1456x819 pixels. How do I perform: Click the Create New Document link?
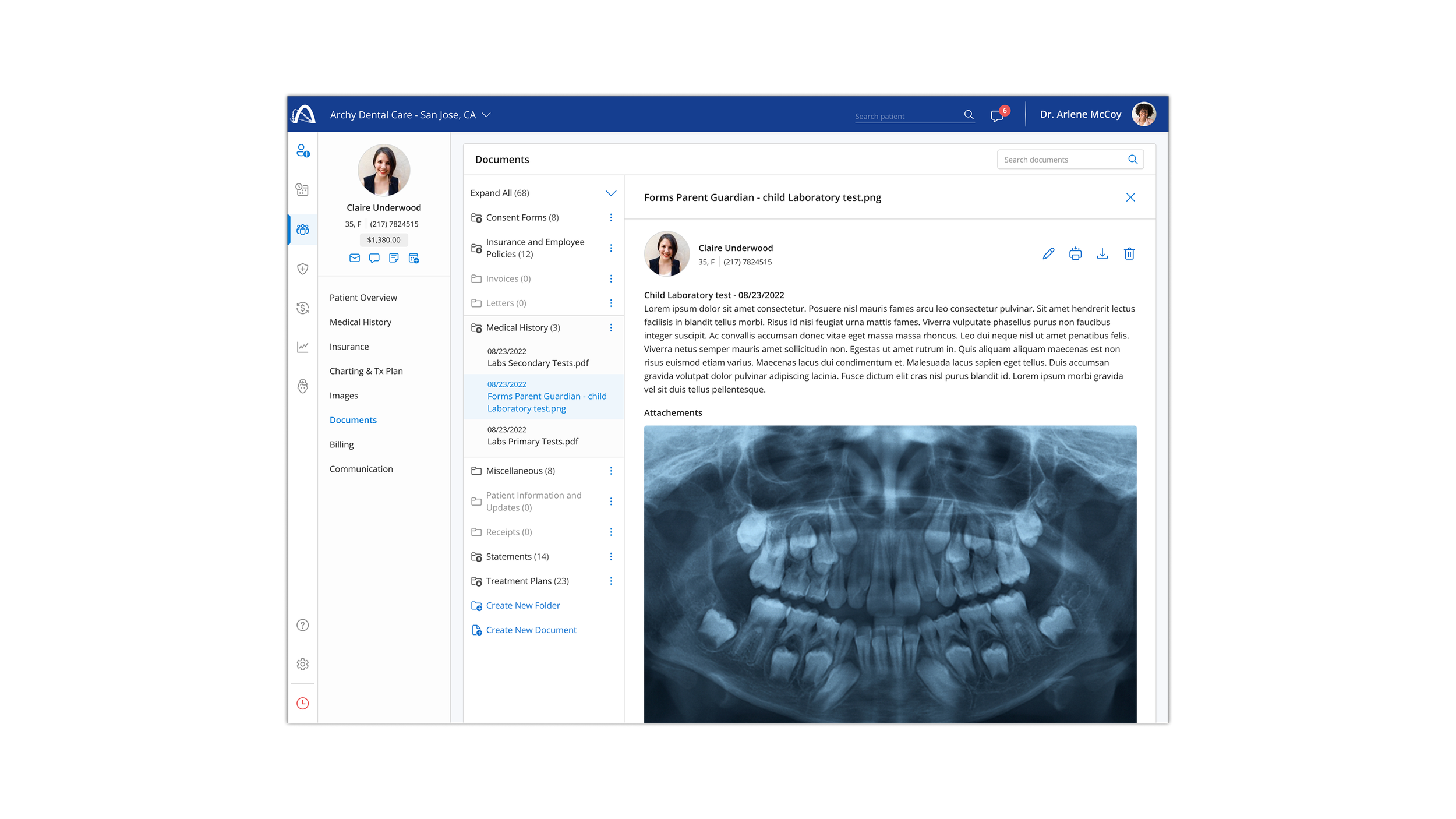pos(531,630)
